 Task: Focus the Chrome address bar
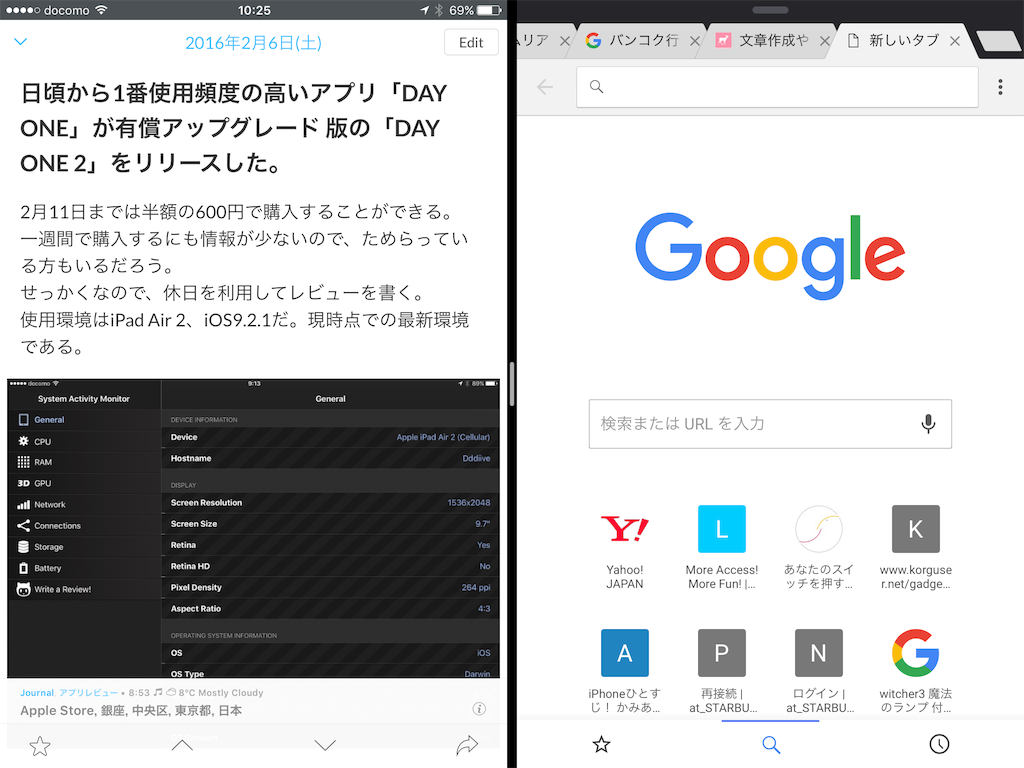777,87
